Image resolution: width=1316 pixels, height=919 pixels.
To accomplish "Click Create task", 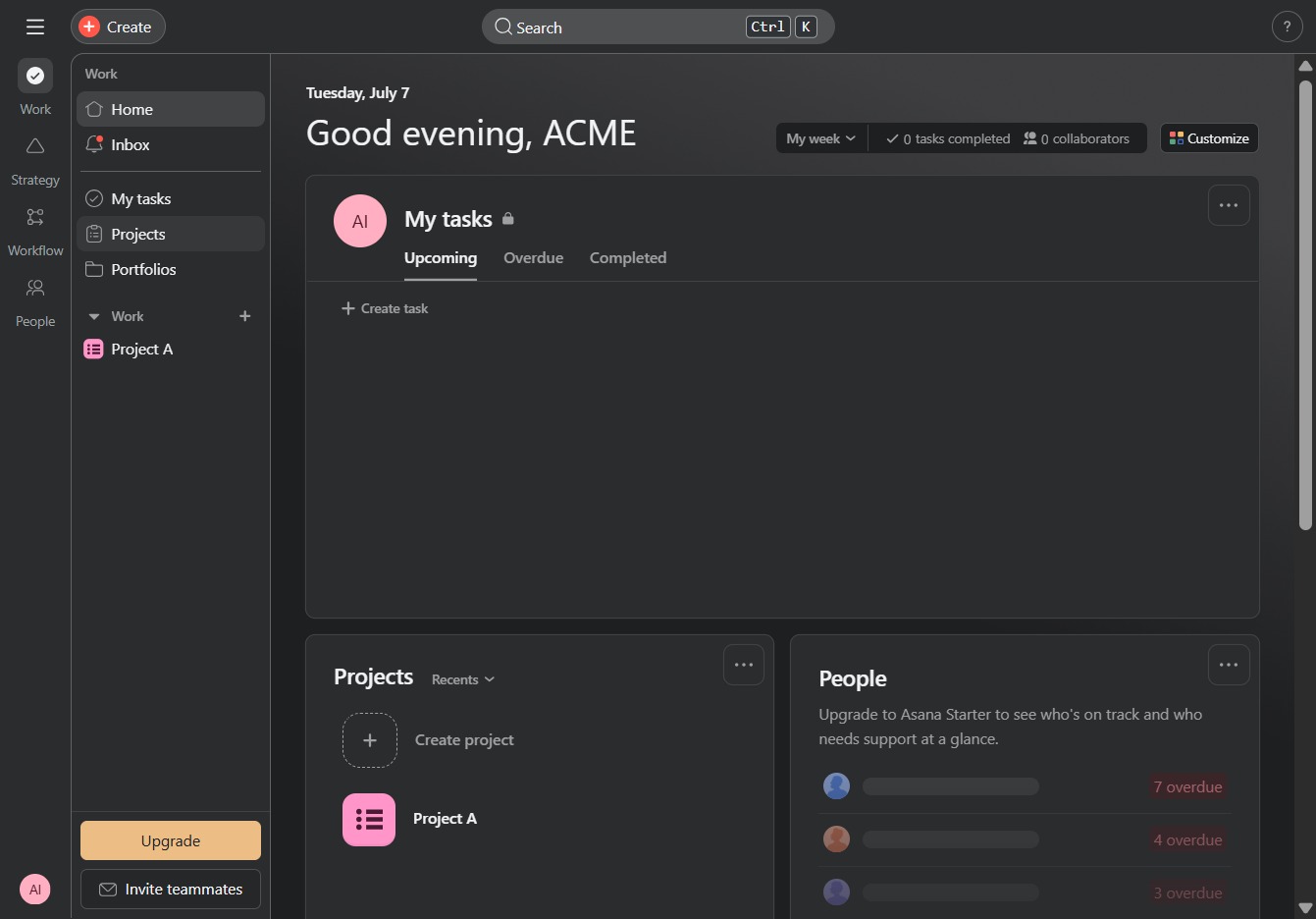I will coord(385,308).
